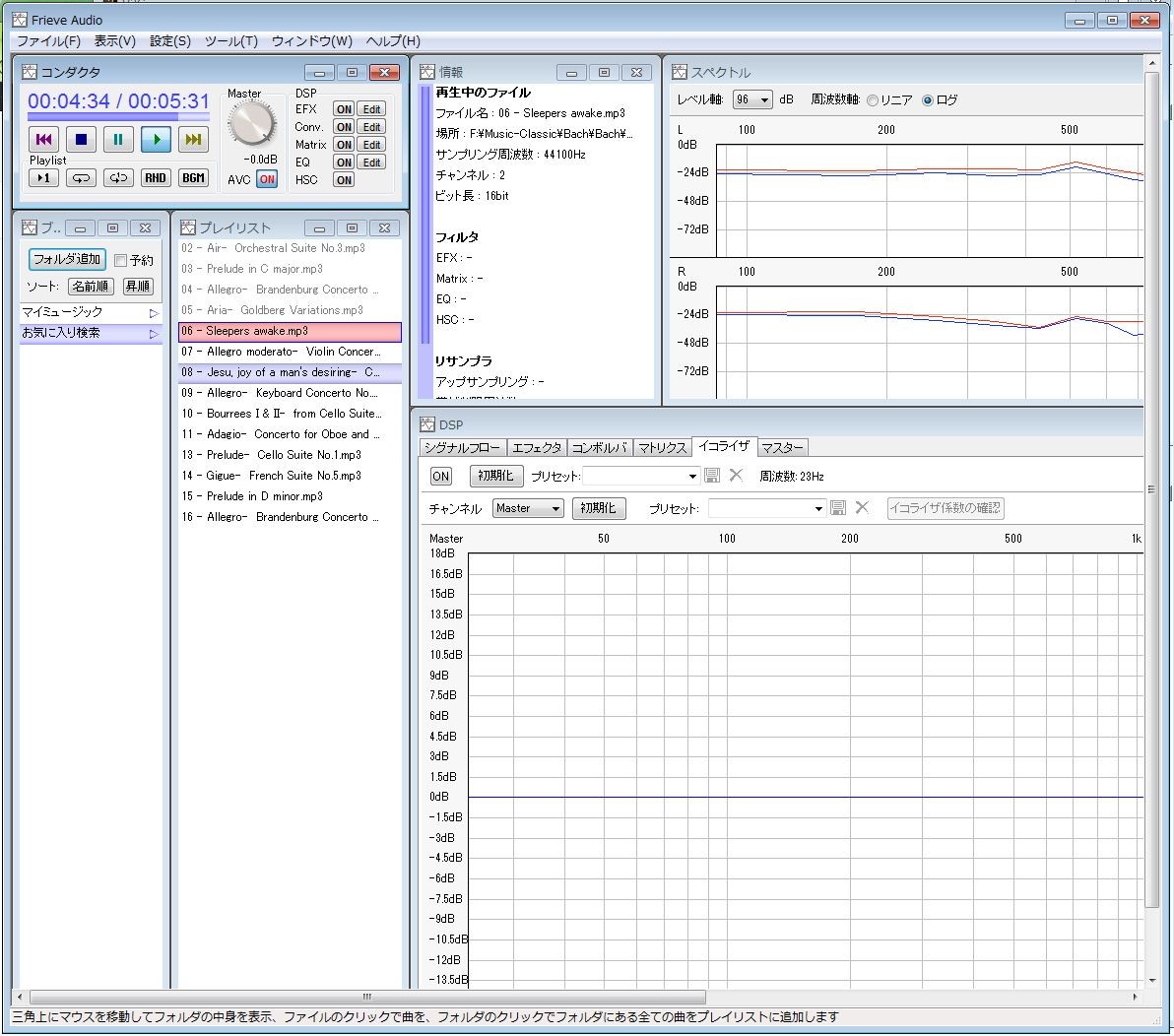Image resolution: width=1174 pixels, height=1036 pixels.
Task: Open the 設定(S) menu
Action: coord(170,41)
